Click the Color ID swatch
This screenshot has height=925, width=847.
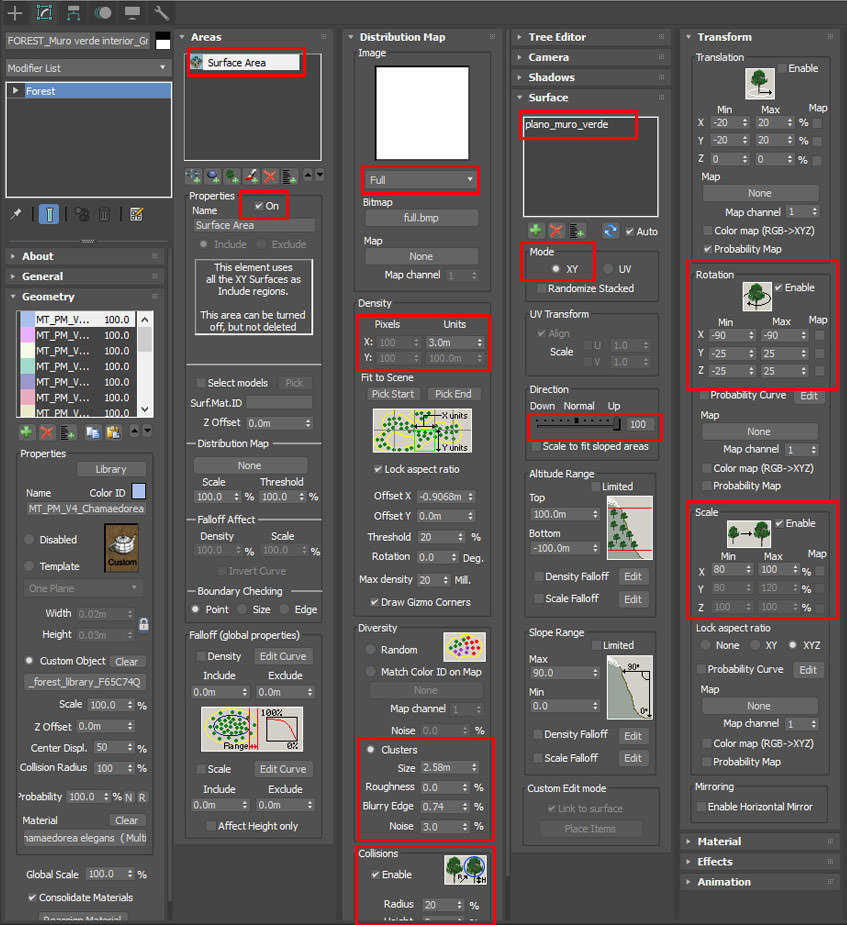(139, 491)
